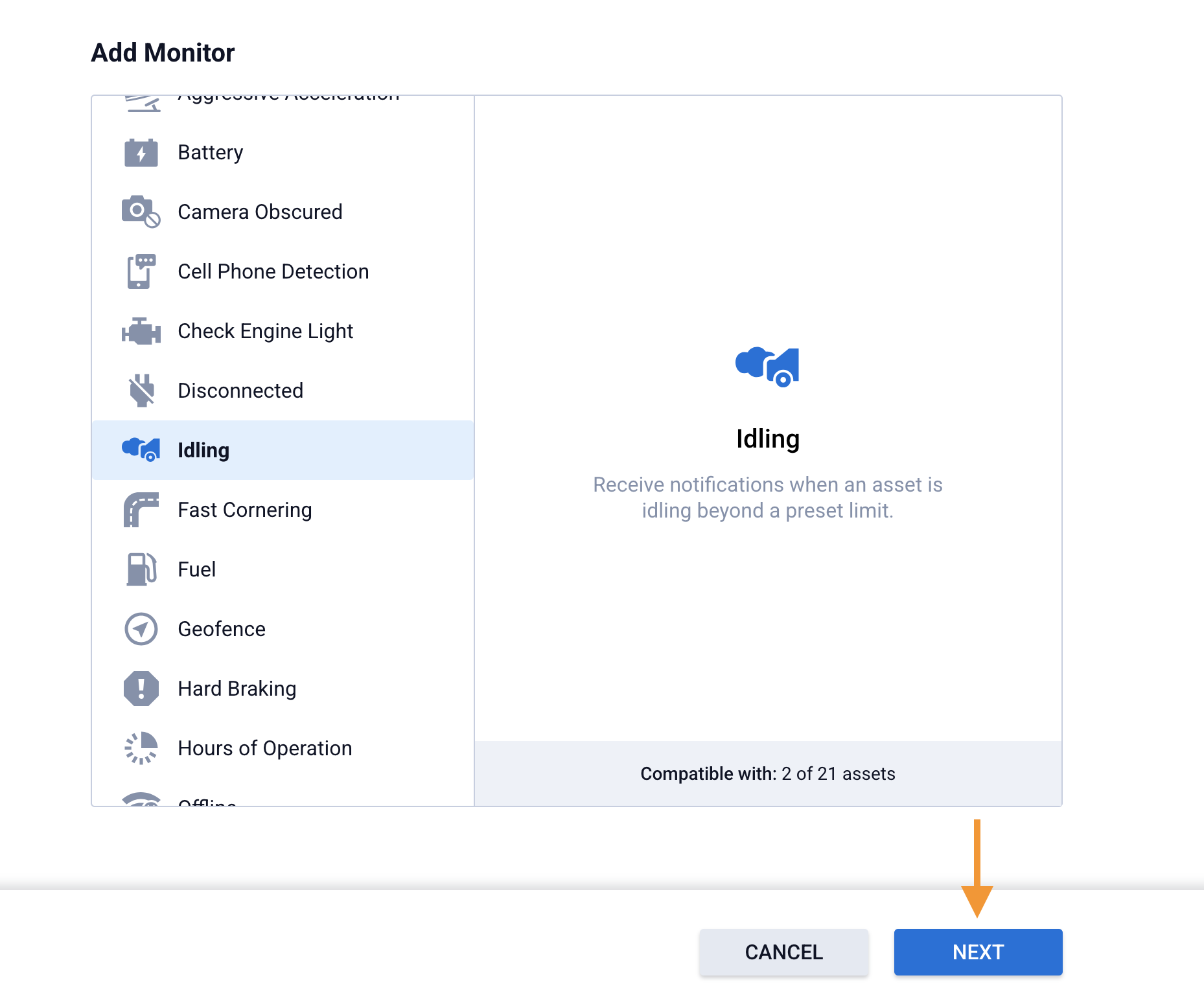Select Geofence from the monitor list
Viewport: 1204px width, 1004px height.
coord(221,629)
